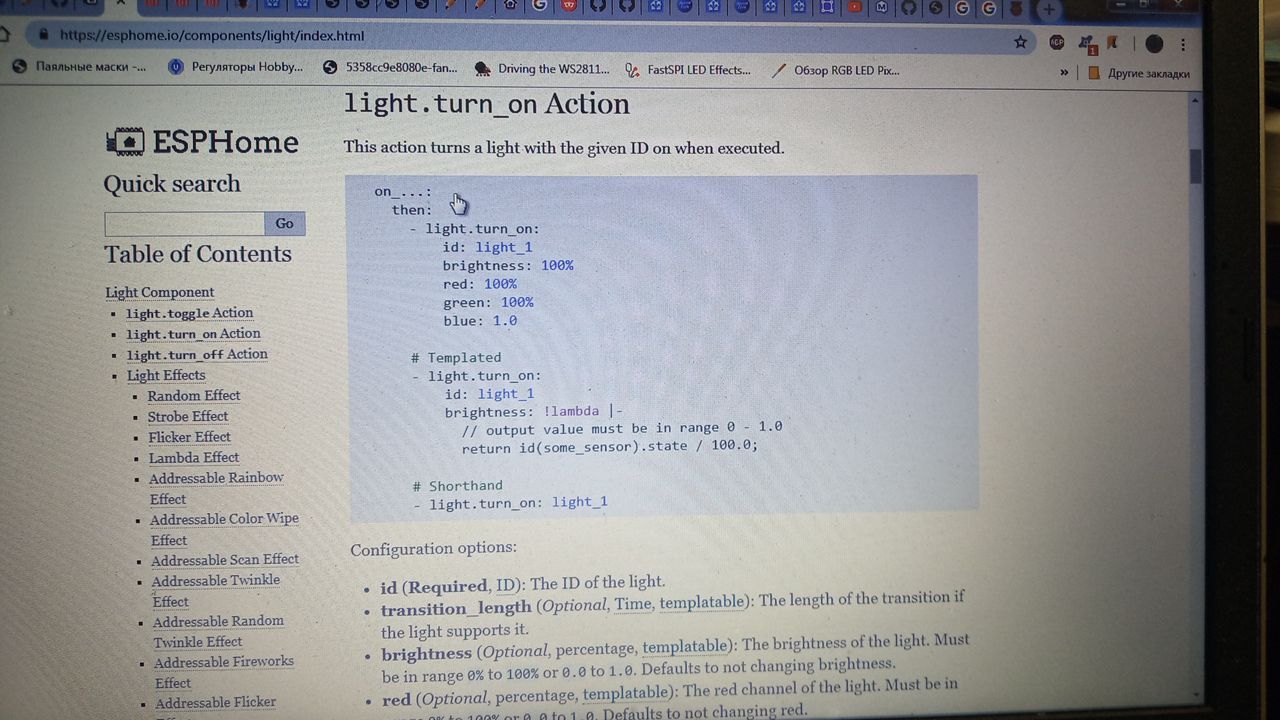Click the ESPHome logo

pyautogui.click(x=202, y=141)
